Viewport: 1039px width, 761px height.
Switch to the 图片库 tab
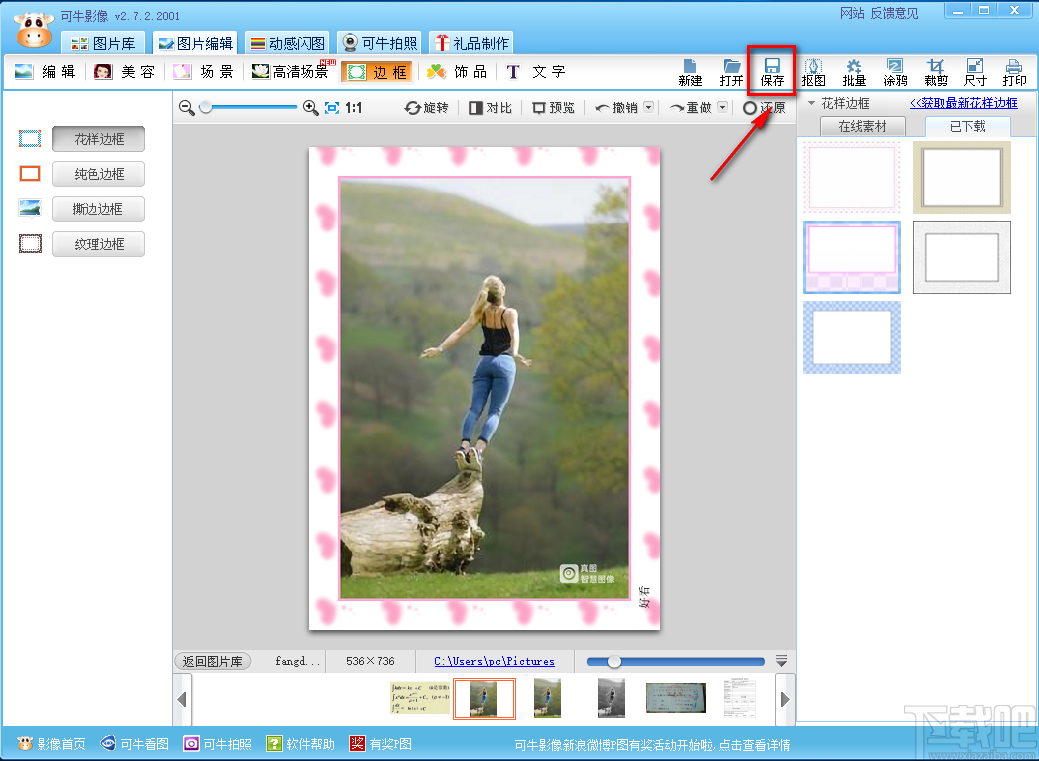(x=103, y=44)
